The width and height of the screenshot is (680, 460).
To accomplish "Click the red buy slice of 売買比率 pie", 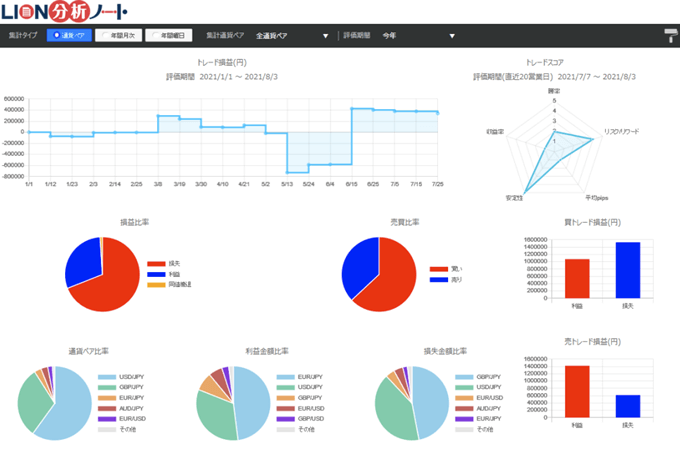I will (392, 282).
